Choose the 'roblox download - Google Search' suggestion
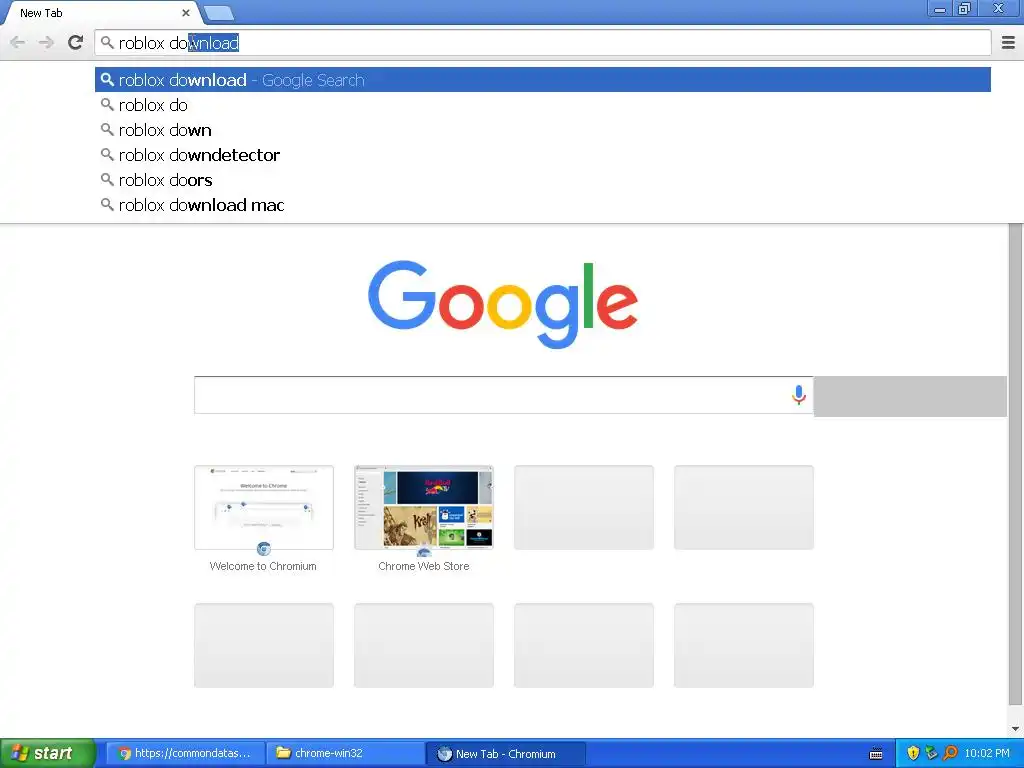This screenshot has height=768, width=1024. click(543, 80)
